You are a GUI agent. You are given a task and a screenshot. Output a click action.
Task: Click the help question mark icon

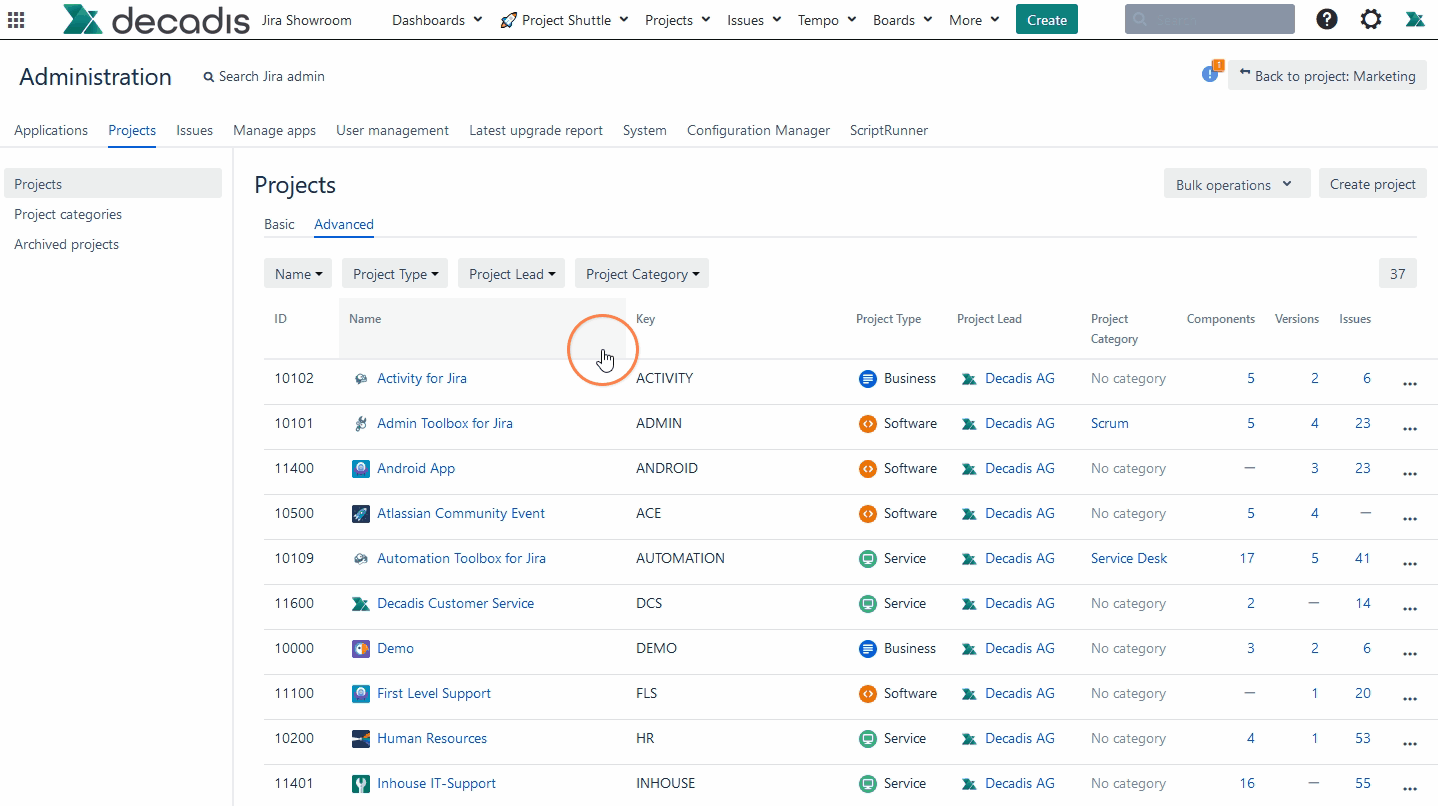pyautogui.click(x=1327, y=19)
